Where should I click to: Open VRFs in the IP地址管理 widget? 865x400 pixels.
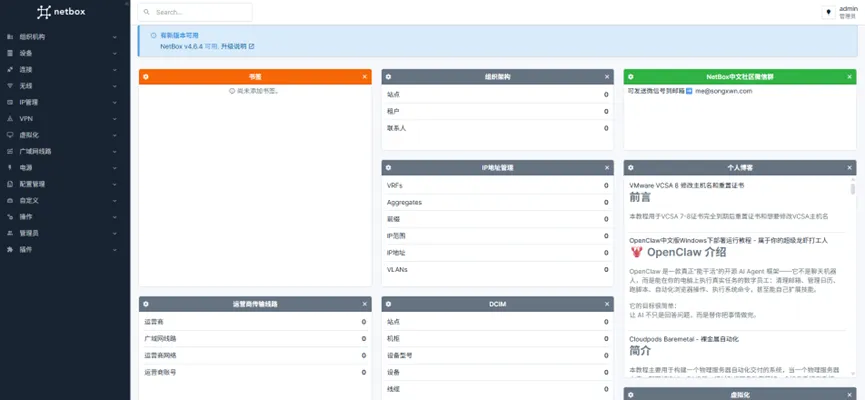pos(498,185)
